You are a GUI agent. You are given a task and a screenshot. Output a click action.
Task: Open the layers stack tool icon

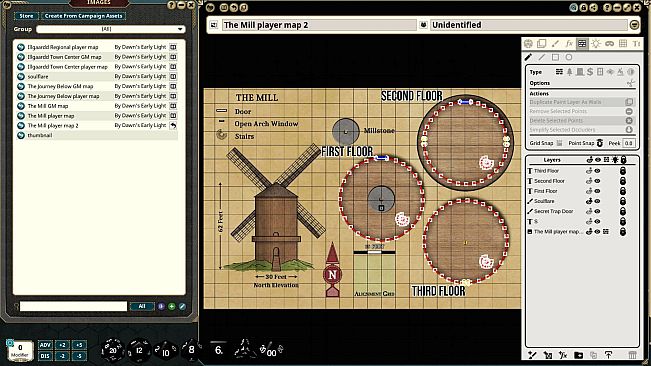click(541, 44)
